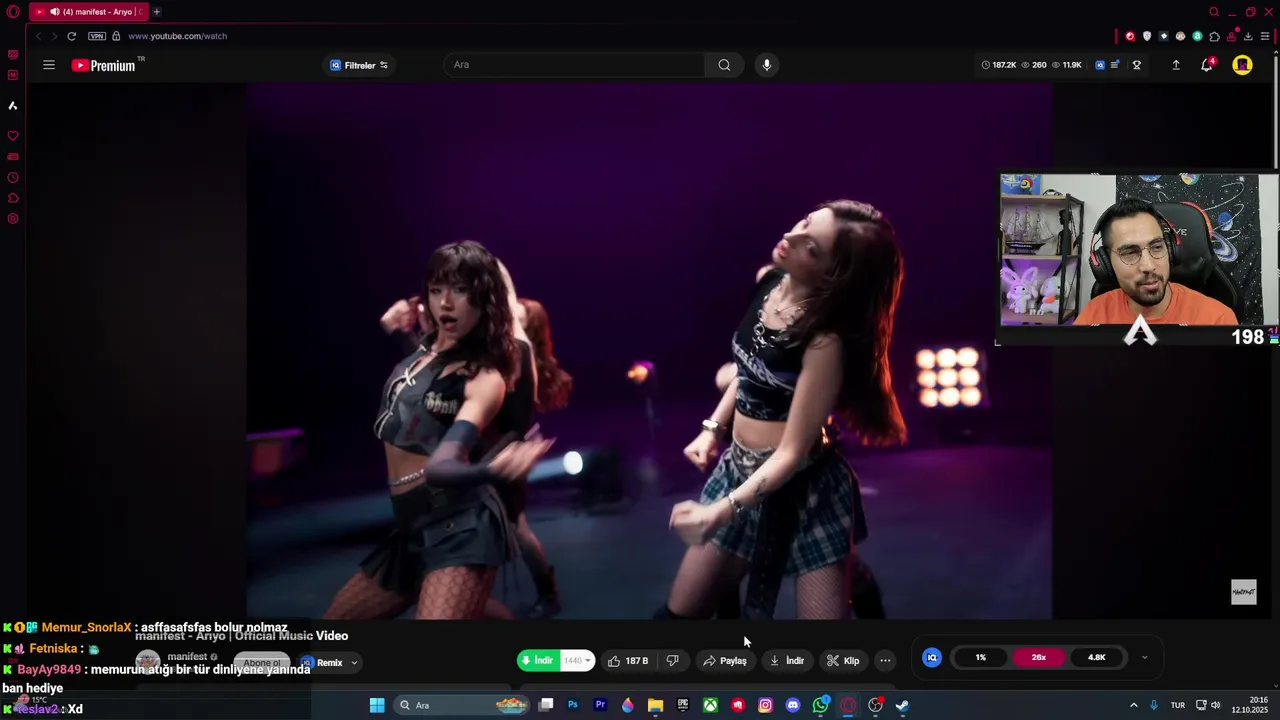Open the YouTube hamburger guide menu
Viewport: 1280px width, 720px height.
pyautogui.click(x=49, y=65)
